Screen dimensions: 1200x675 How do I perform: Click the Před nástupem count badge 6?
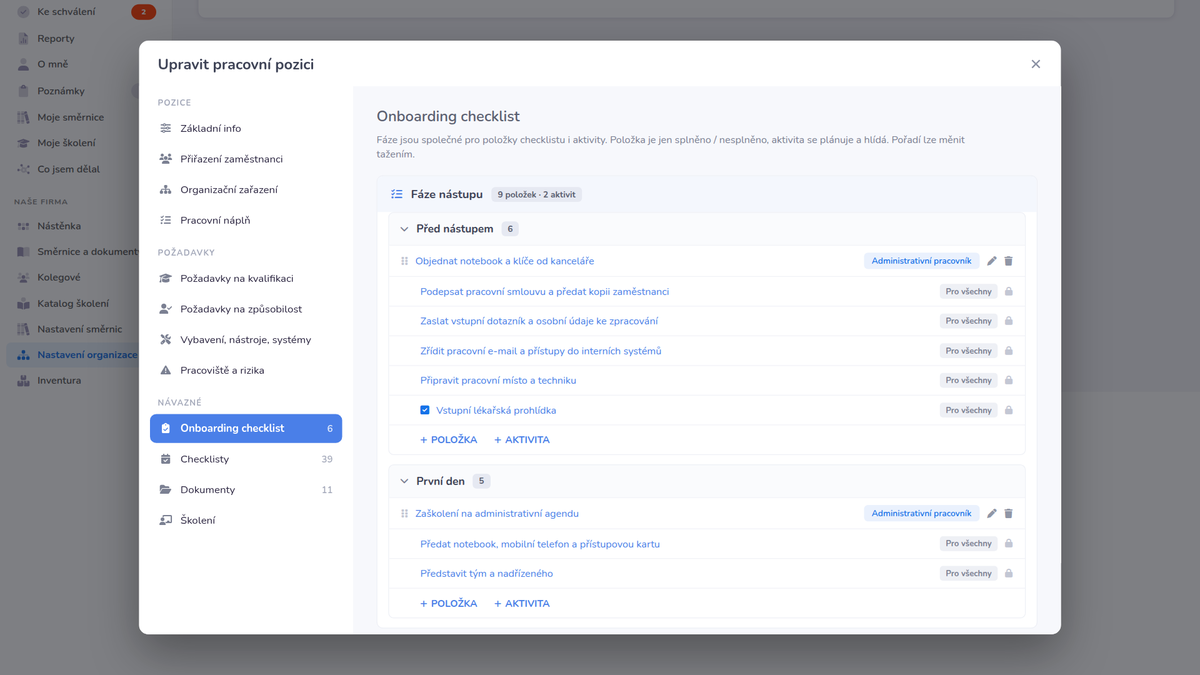(x=510, y=229)
